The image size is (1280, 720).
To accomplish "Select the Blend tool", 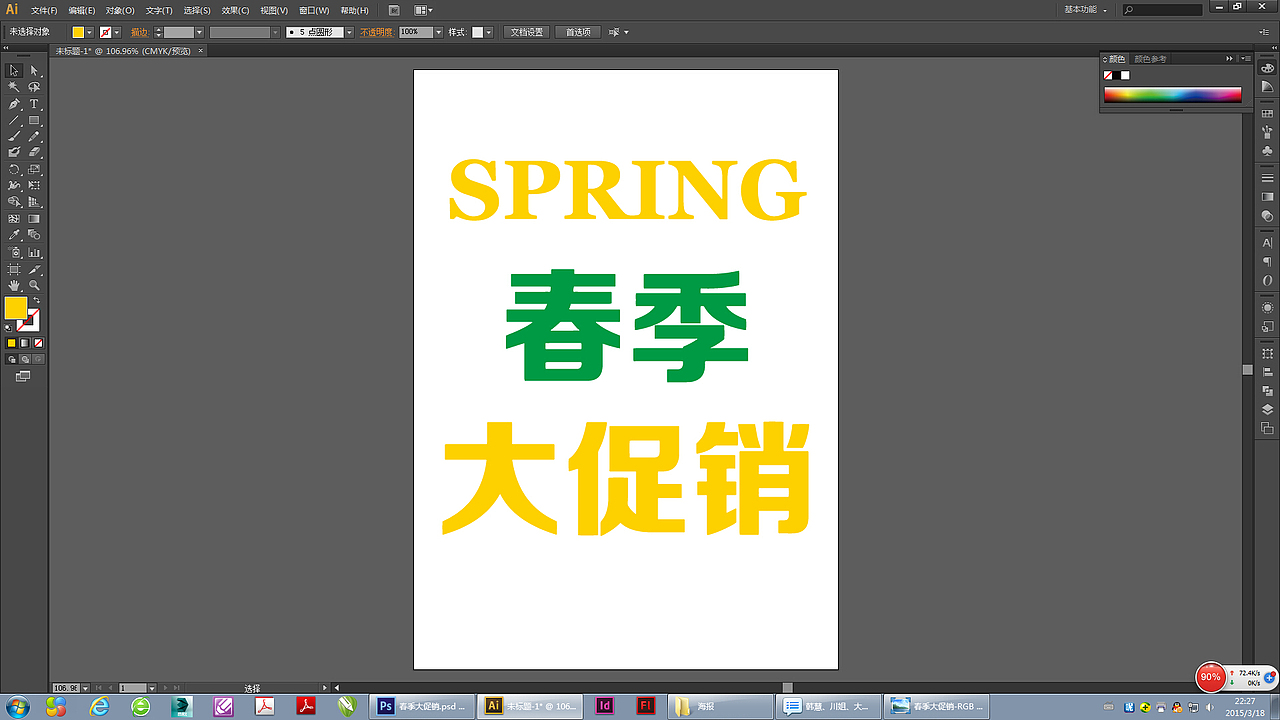I will [x=34, y=236].
